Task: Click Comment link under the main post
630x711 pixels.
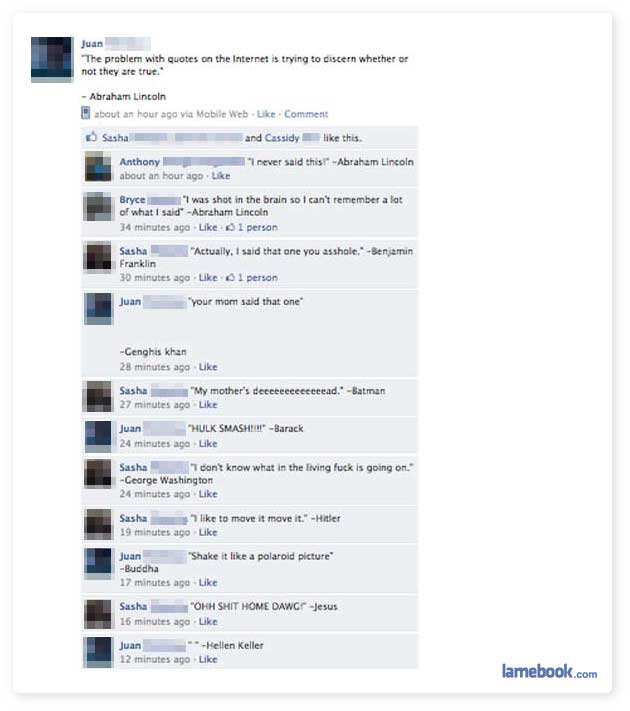Action: click(306, 114)
